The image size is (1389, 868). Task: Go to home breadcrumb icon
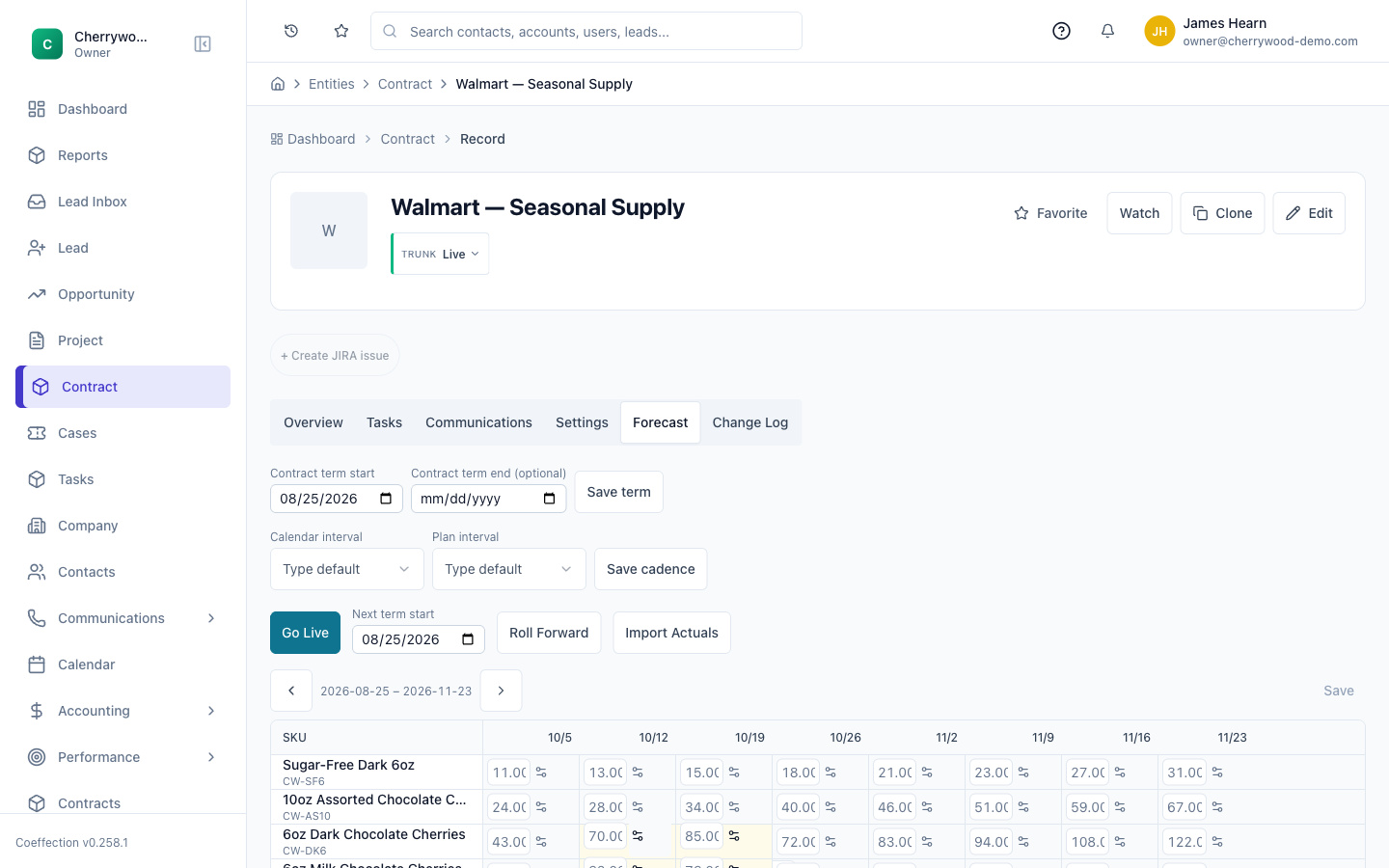point(278,84)
